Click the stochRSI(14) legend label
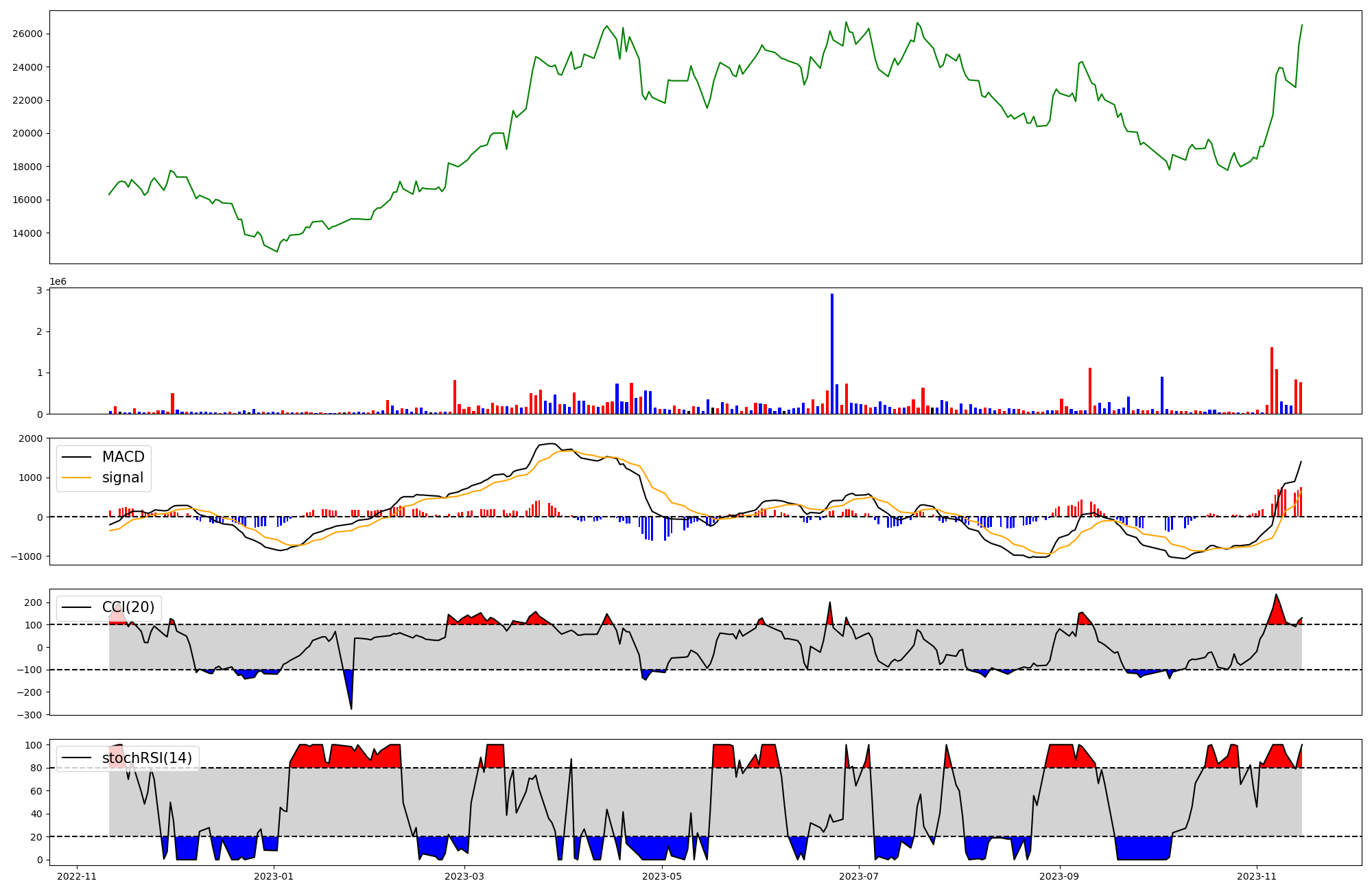The height and width of the screenshot is (892, 1372). [147, 758]
